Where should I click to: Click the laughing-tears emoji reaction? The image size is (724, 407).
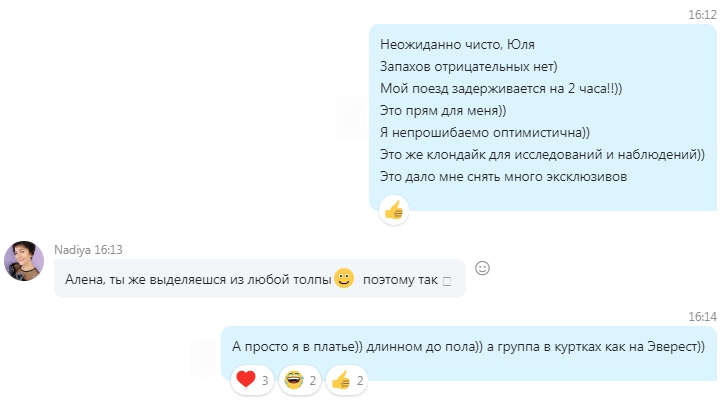[x=300, y=380]
